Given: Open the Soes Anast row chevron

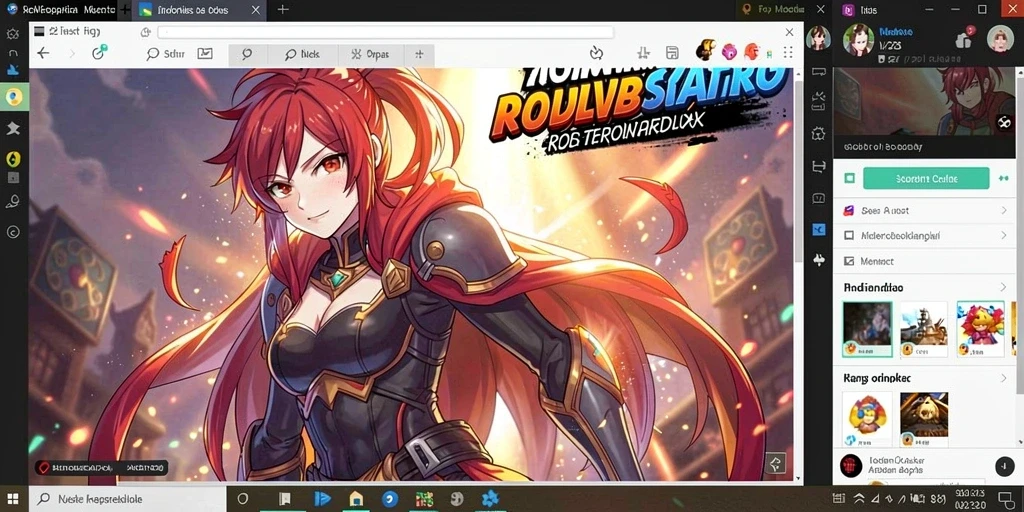Looking at the screenshot, I should 1003,210.
